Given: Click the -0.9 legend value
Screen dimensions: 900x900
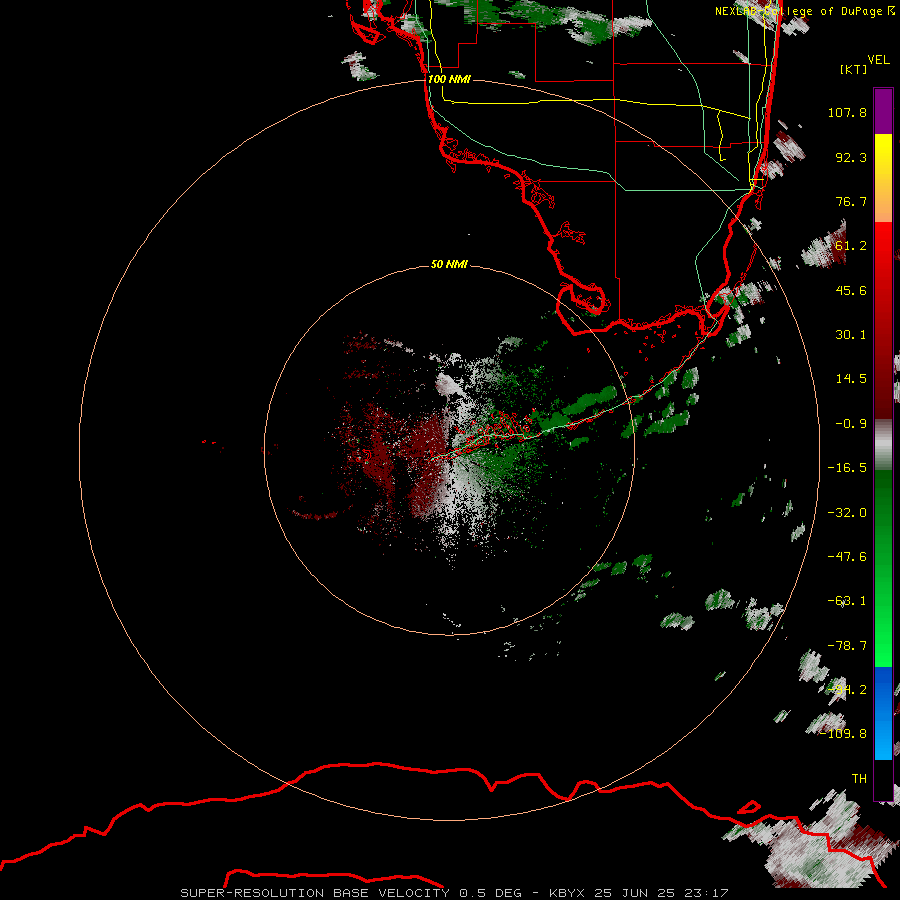Looking at the screenshot, I should tap(851, 424).
